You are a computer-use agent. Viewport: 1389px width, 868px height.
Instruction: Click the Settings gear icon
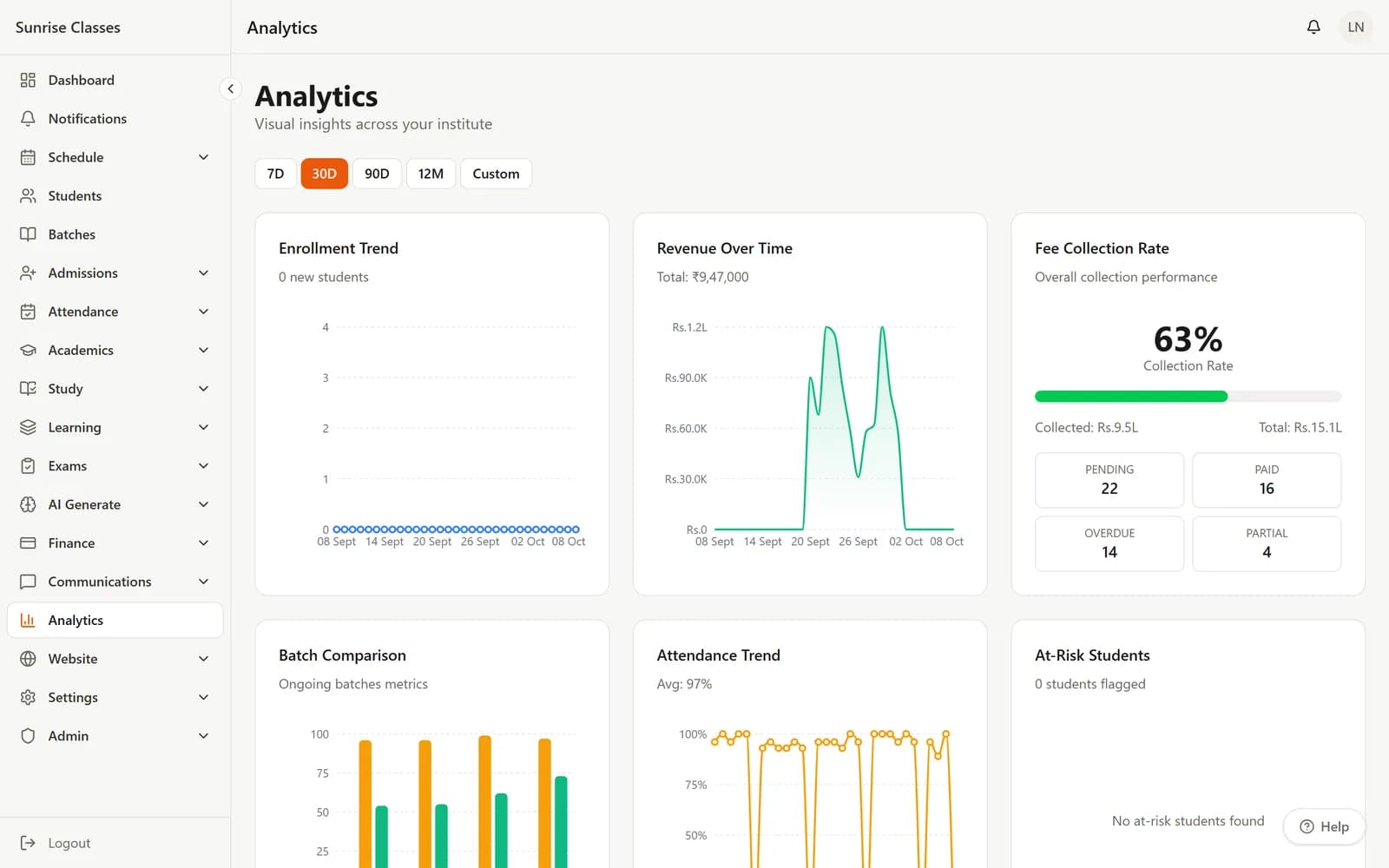click(28, 698)
